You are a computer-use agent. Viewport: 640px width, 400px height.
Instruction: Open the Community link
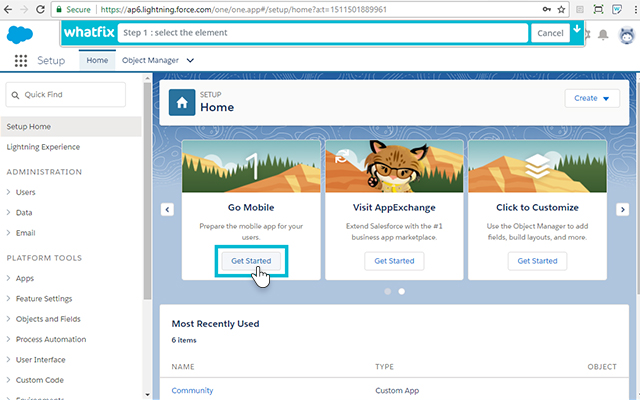[x=192, y=391]
